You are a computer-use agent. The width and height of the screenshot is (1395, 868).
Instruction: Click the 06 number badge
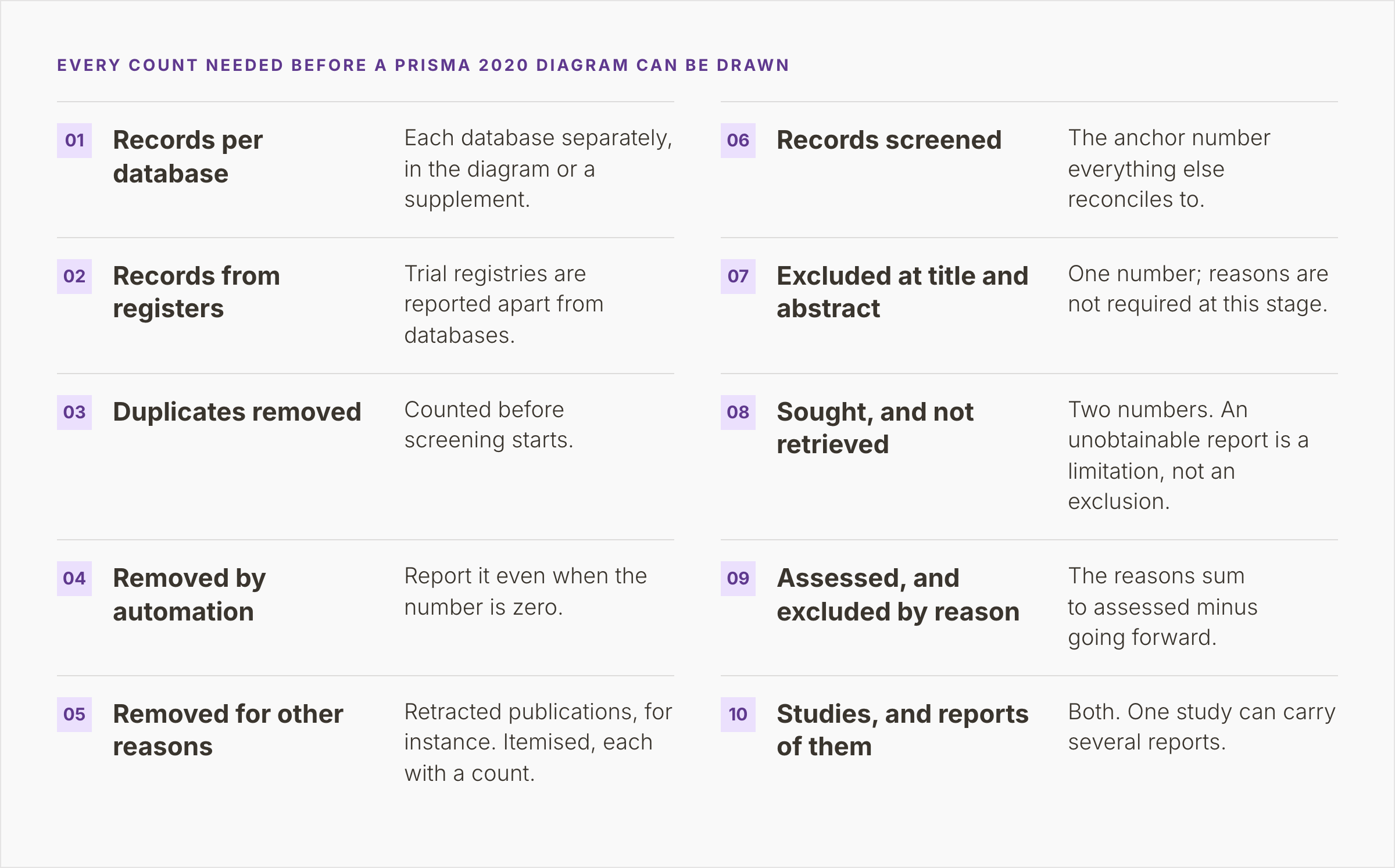738,140
